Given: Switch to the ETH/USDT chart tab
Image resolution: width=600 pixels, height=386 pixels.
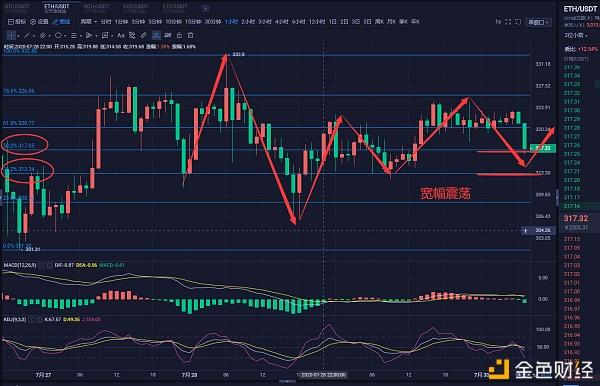Looking at the screenshot, I should [56, 8].
